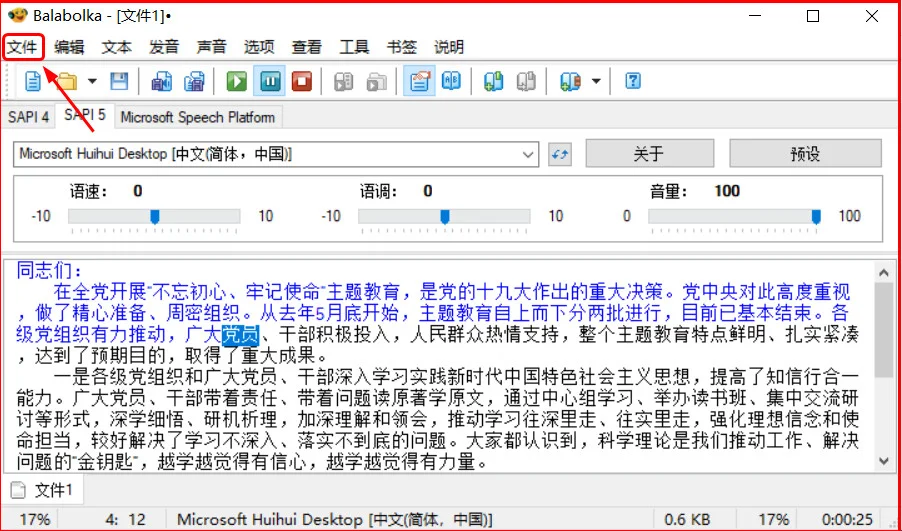Switch to the SAPI 4 tab
Viewport: 902px width, 531px height.
coord(28,117)
